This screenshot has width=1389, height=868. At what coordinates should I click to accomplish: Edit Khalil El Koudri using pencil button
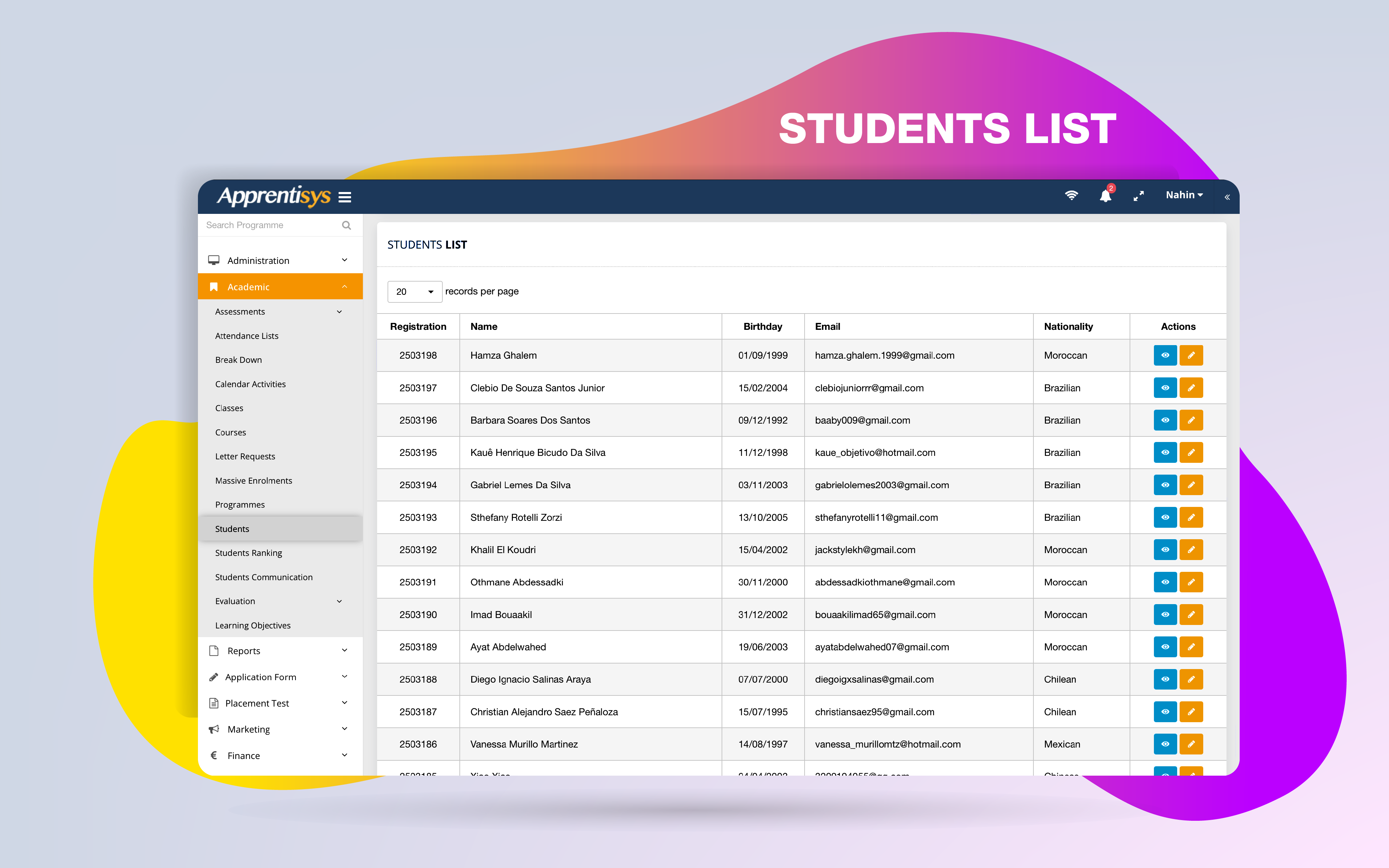pos(1191,549)
